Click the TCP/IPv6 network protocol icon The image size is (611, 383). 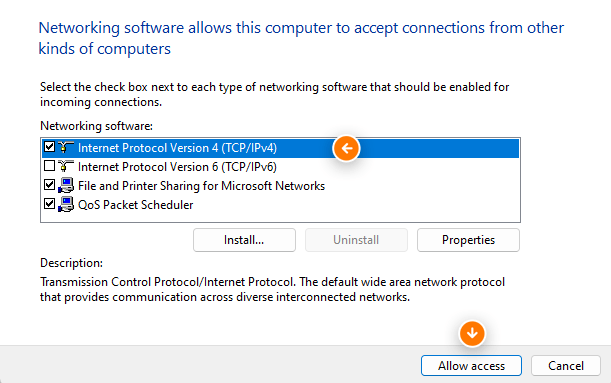click(x=66, y=166)
